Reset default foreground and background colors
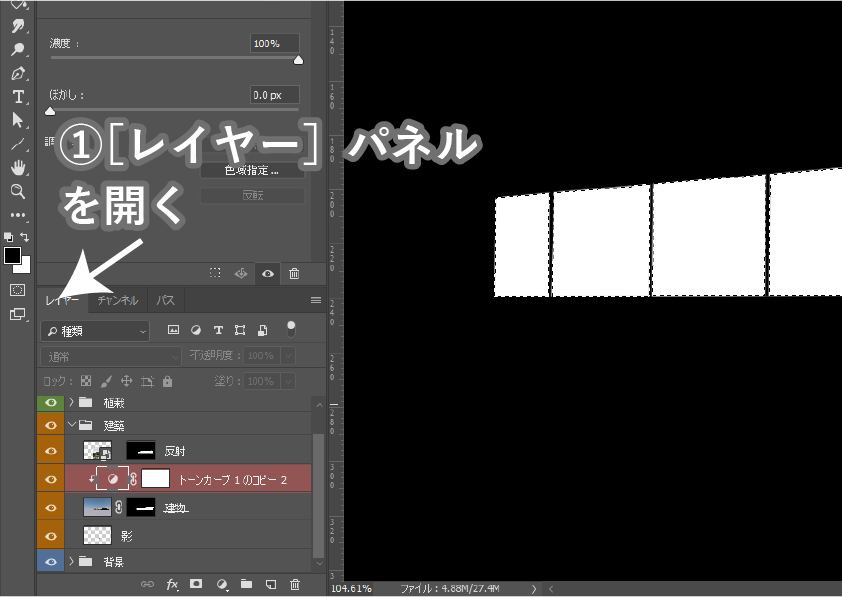The height and width of the screenshot is (597, 842). 8,237
